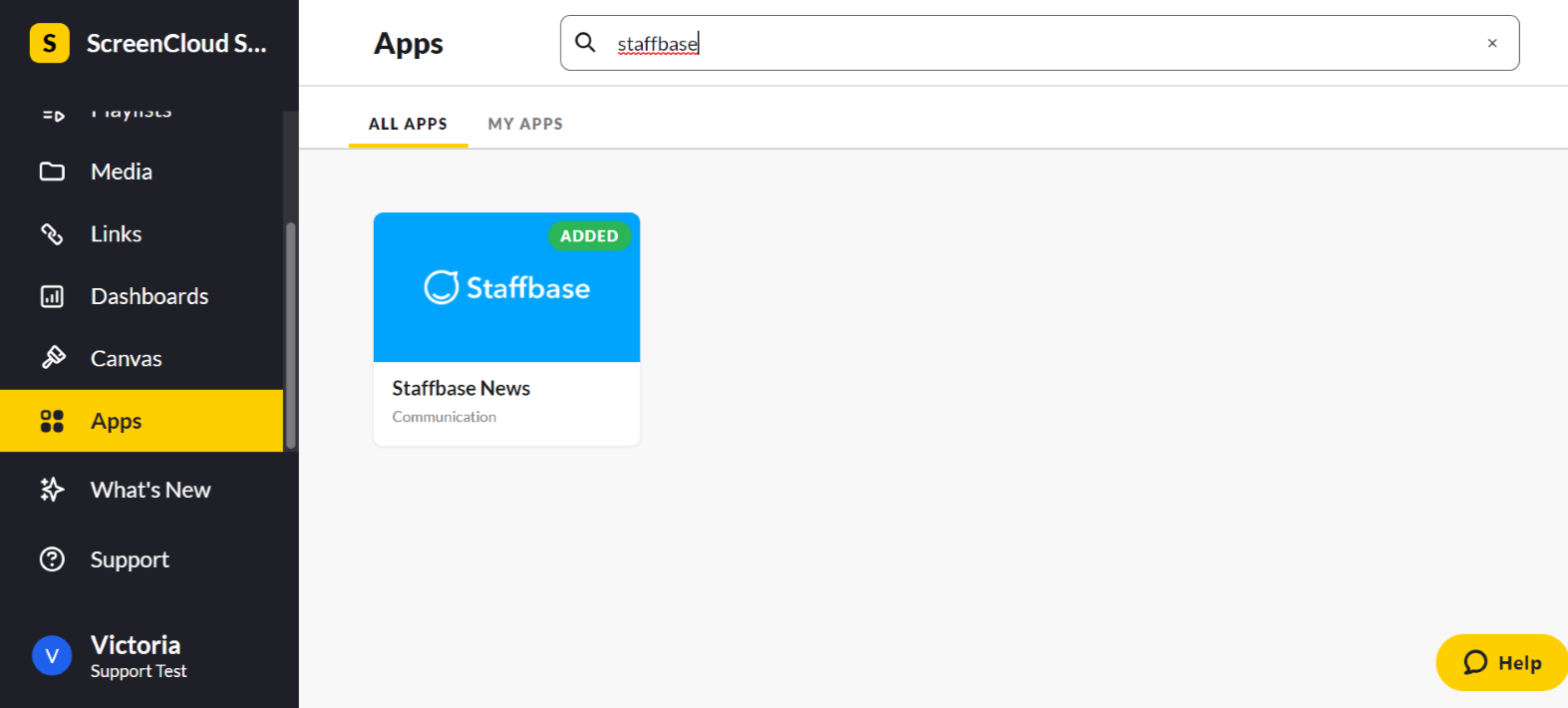Click the Links chain icon in the sidebar

(x=52, y=234)
